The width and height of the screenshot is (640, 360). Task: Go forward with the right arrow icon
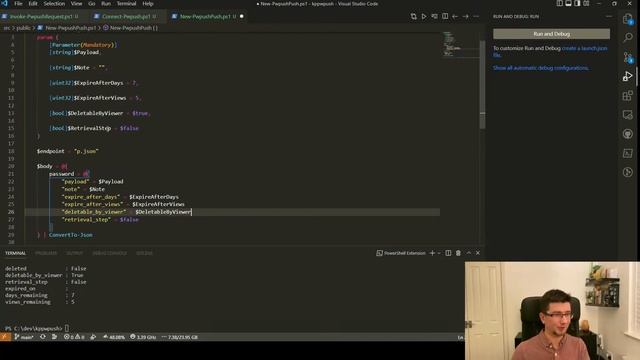coord(466,16)
